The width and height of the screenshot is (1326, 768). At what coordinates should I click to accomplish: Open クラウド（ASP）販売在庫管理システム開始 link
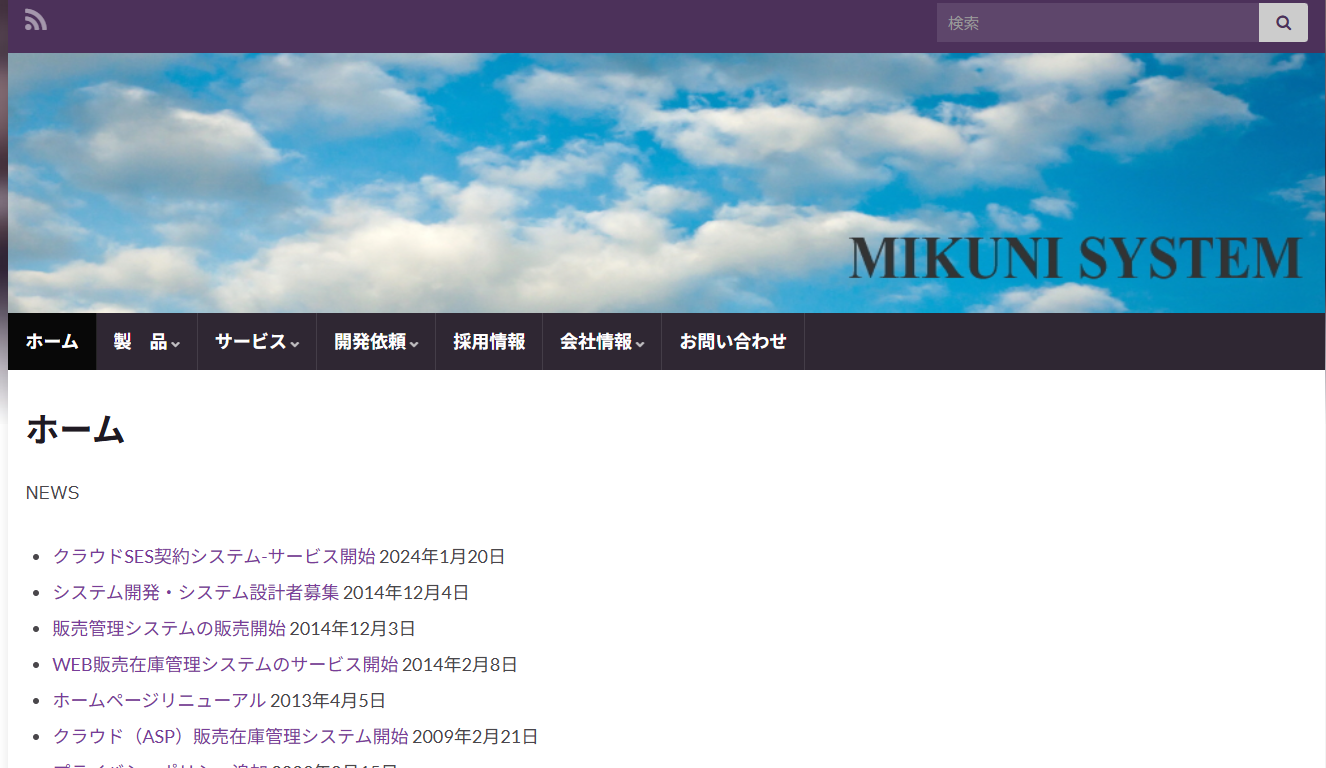(230, 737)
